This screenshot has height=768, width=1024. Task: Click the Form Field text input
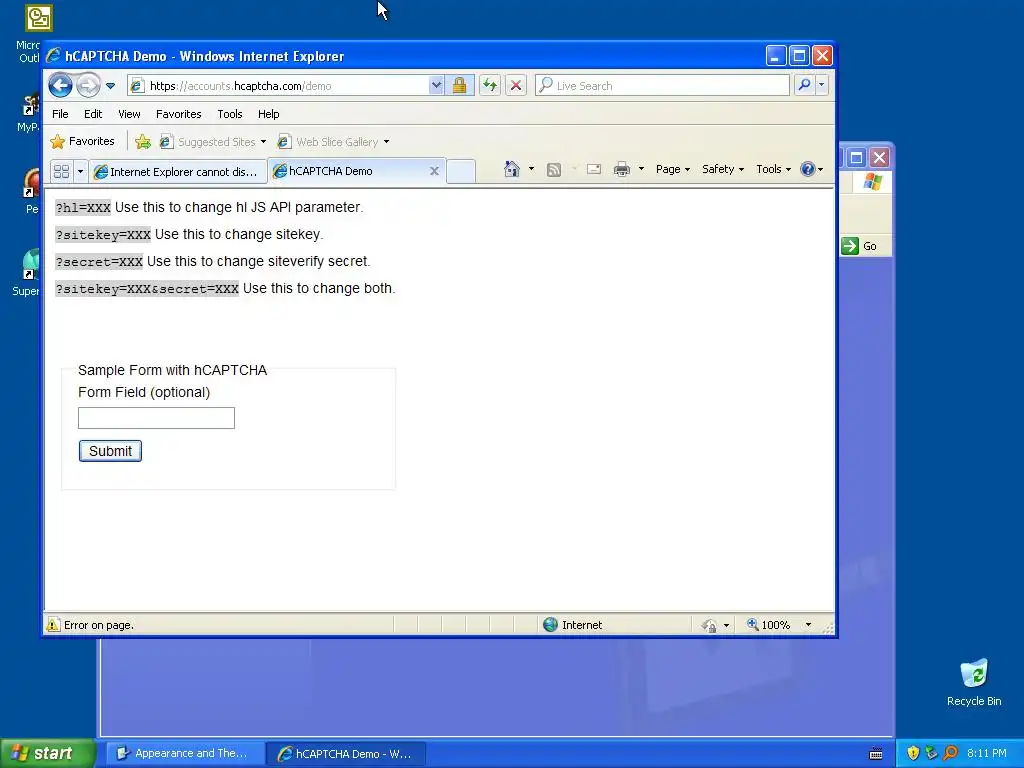pos(156,418)
